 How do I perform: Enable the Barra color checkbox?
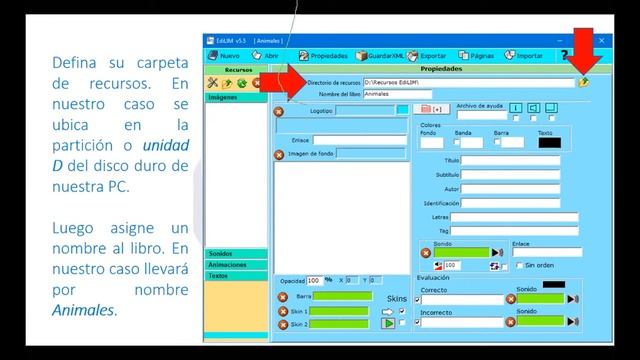[x=497, y=142]
